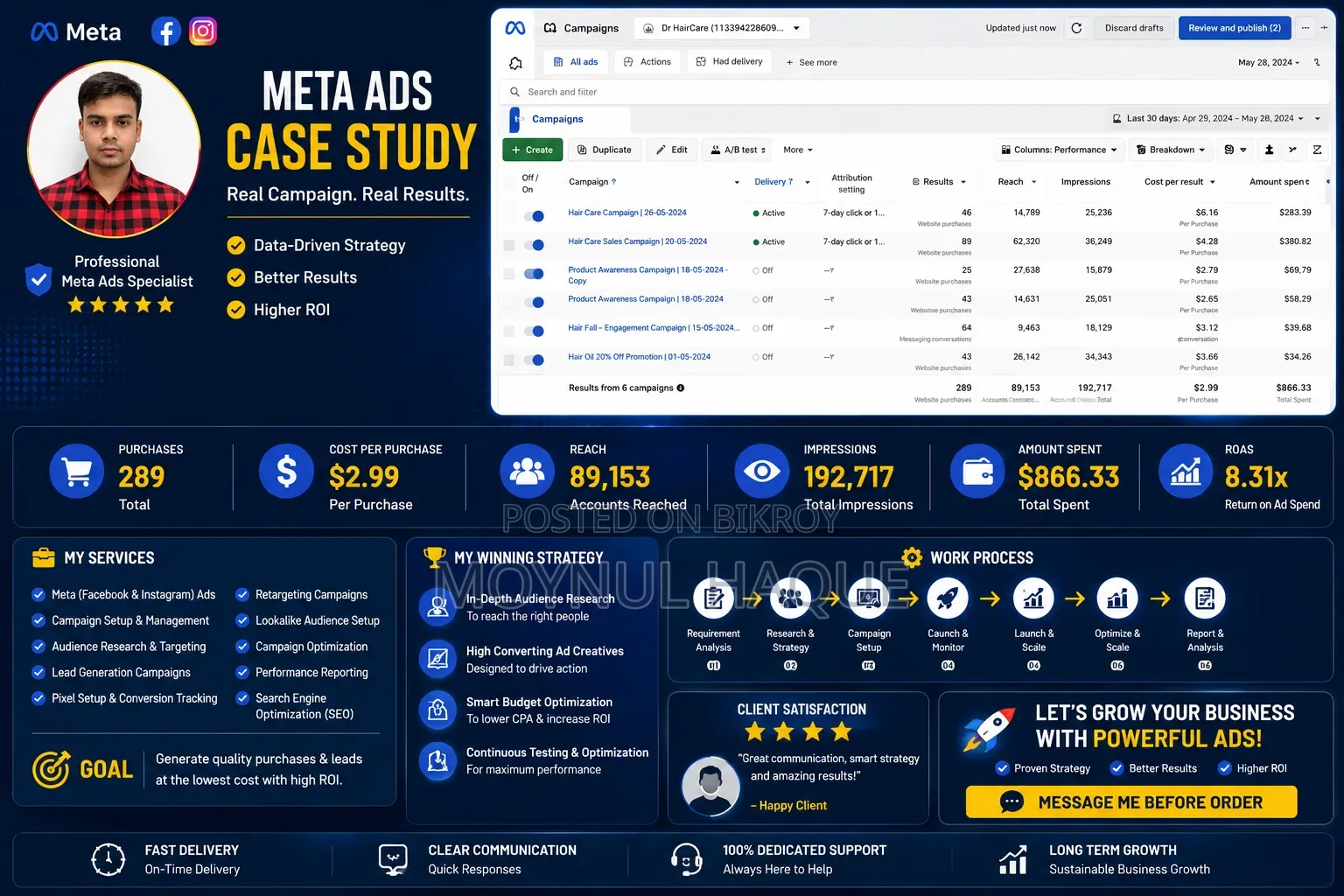The image size is (1344, 896).
Task: Click the Search and filter field
Action: pyautogui.click(x=913, y=92)
